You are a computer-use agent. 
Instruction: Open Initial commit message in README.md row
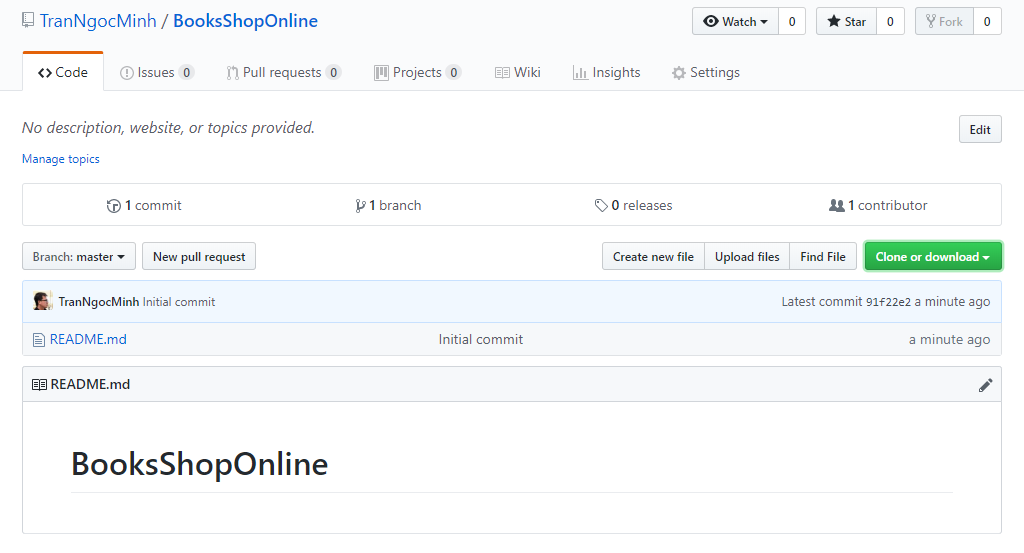point(481,340)
